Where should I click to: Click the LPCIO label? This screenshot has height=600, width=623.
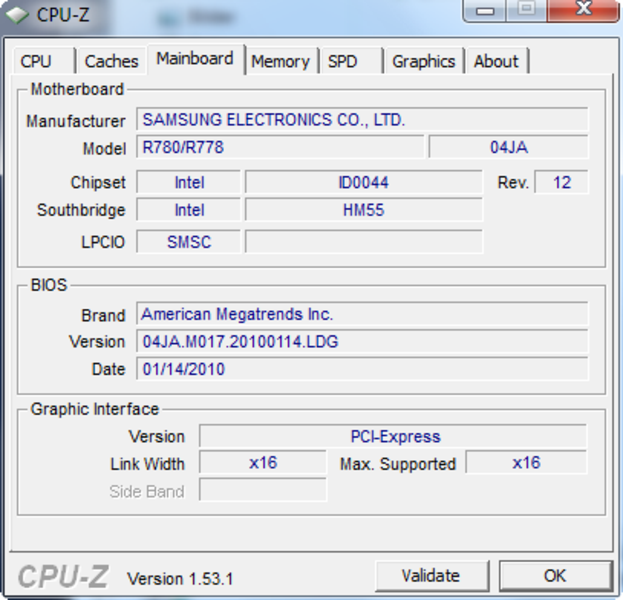pyautogui.click(x=103, y=242)
